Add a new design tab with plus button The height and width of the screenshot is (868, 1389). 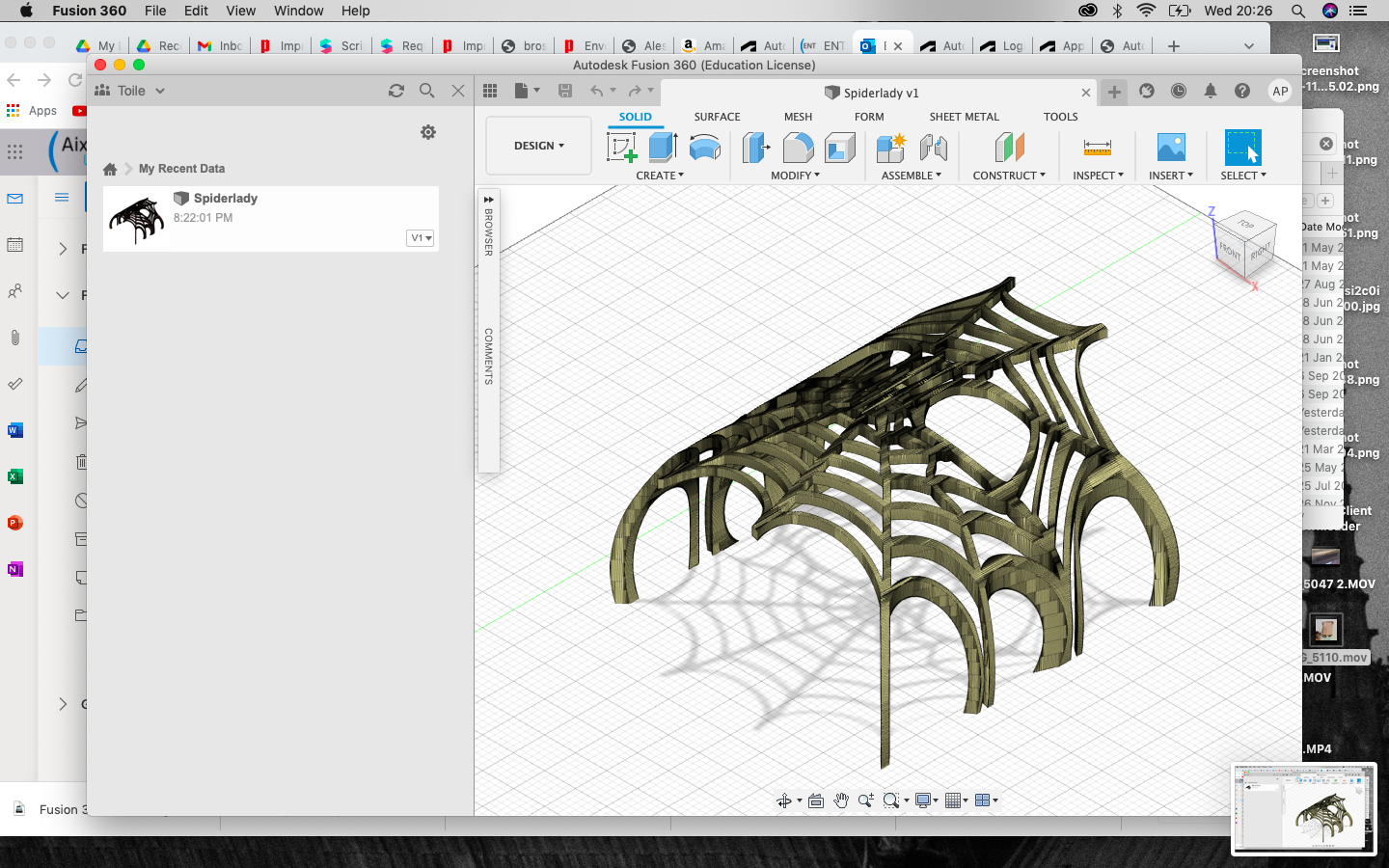point(1114,92)
